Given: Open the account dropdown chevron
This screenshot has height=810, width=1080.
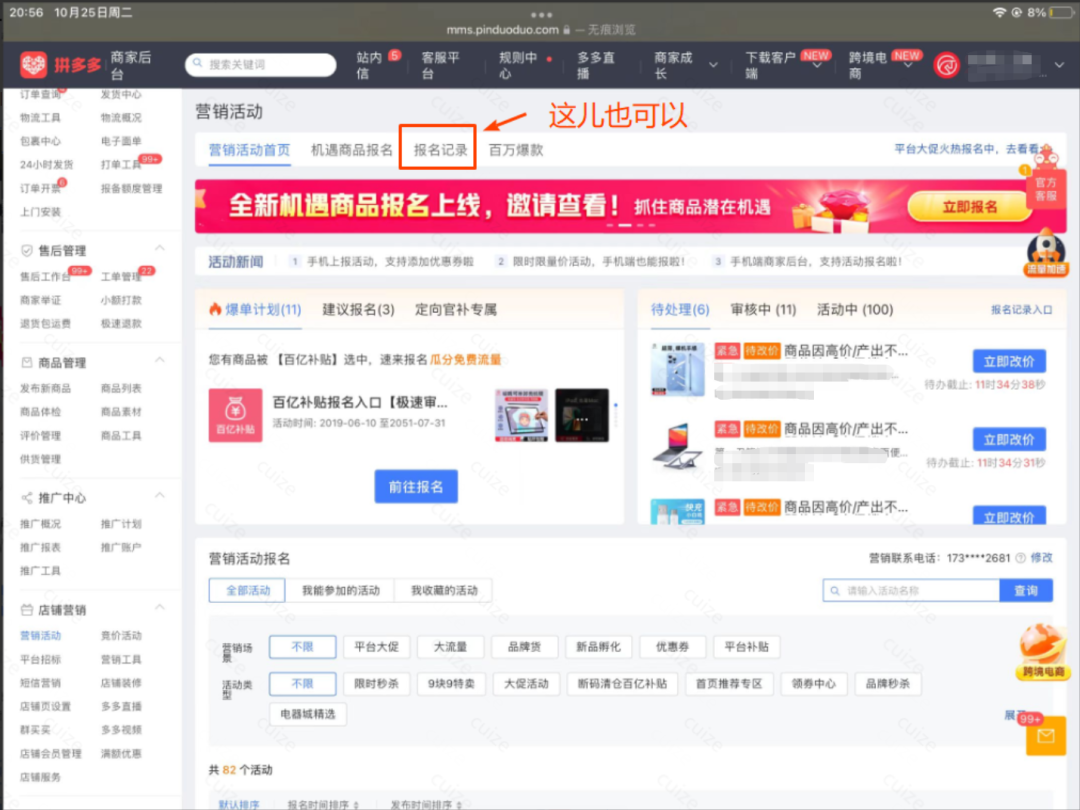Looking at the screenshot, I should 1059,65.
